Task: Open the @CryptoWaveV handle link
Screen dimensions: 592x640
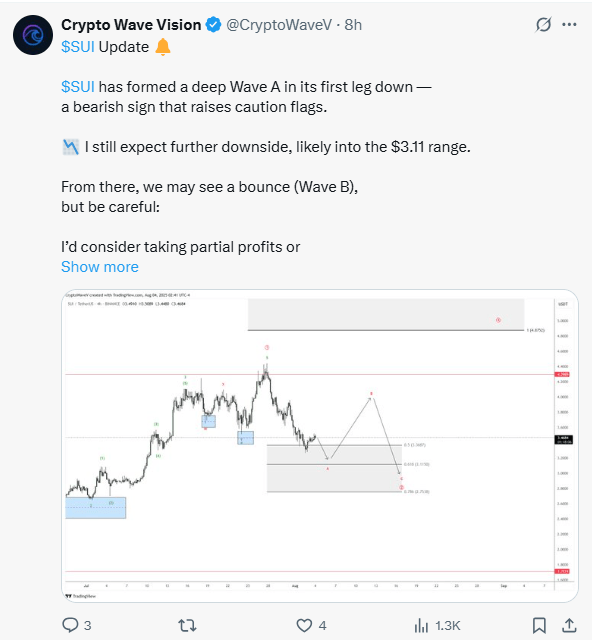Action: coord(279,25)
